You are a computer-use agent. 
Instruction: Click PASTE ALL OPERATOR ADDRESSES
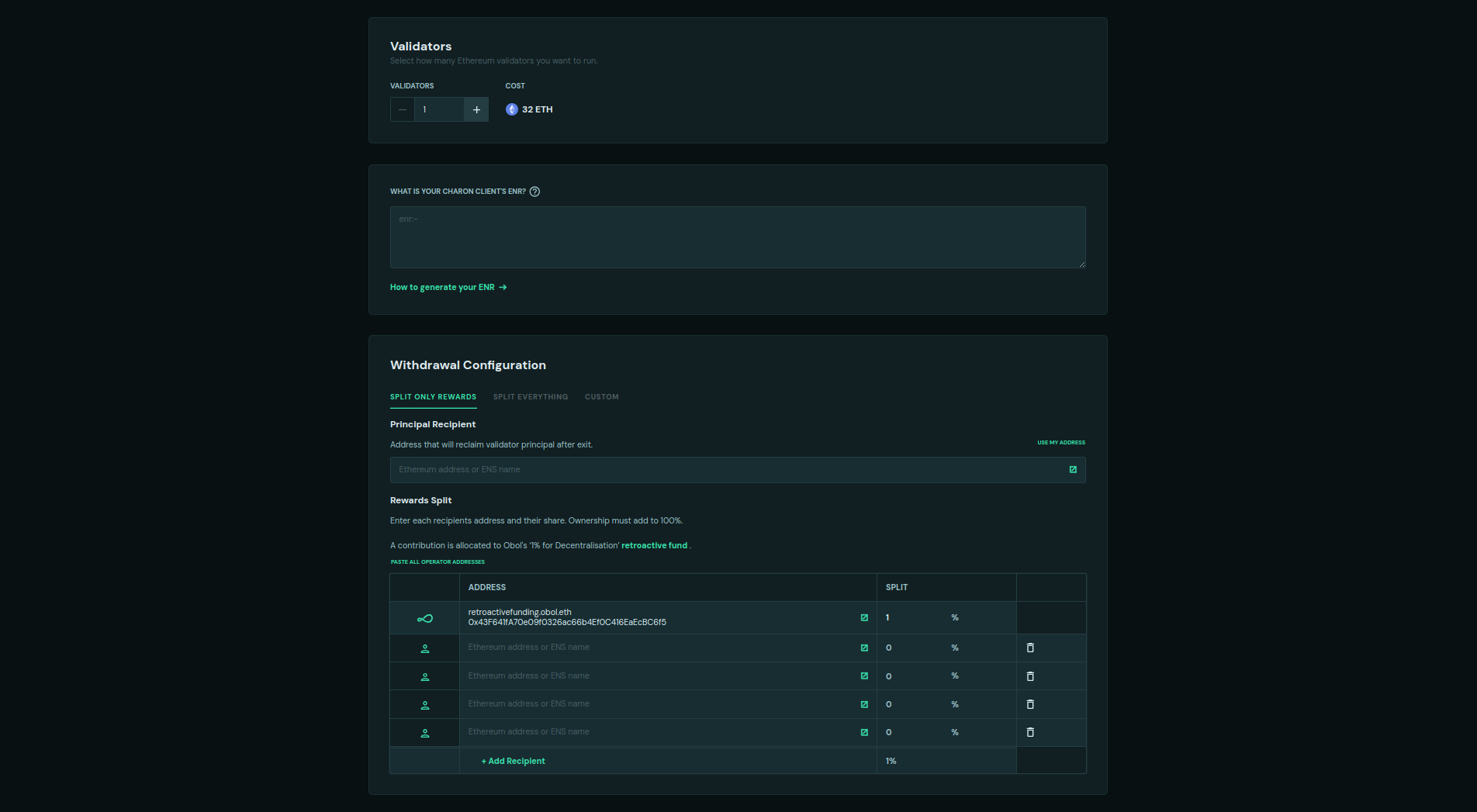[438, 561]
